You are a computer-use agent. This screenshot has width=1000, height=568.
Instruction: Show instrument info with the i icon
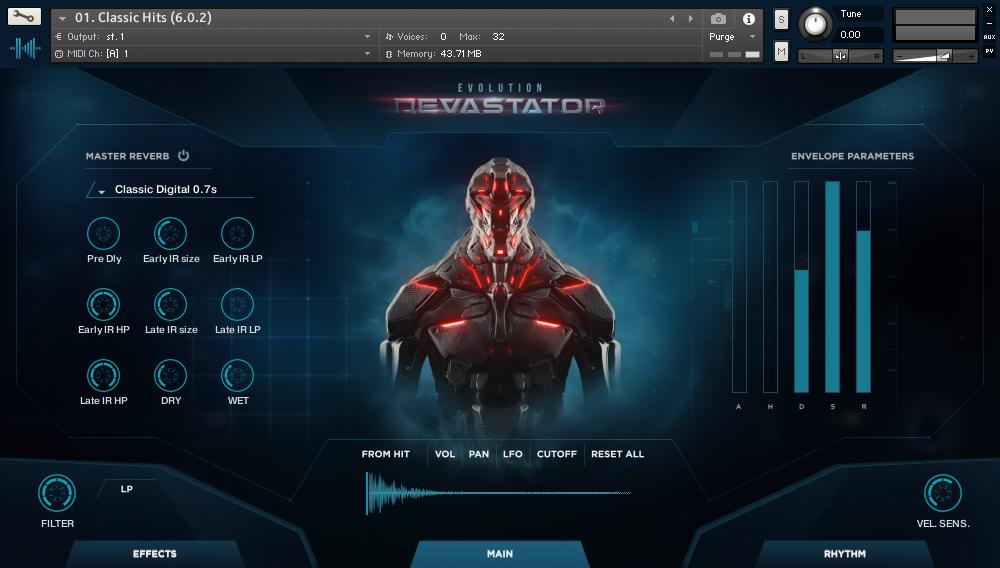749,18
